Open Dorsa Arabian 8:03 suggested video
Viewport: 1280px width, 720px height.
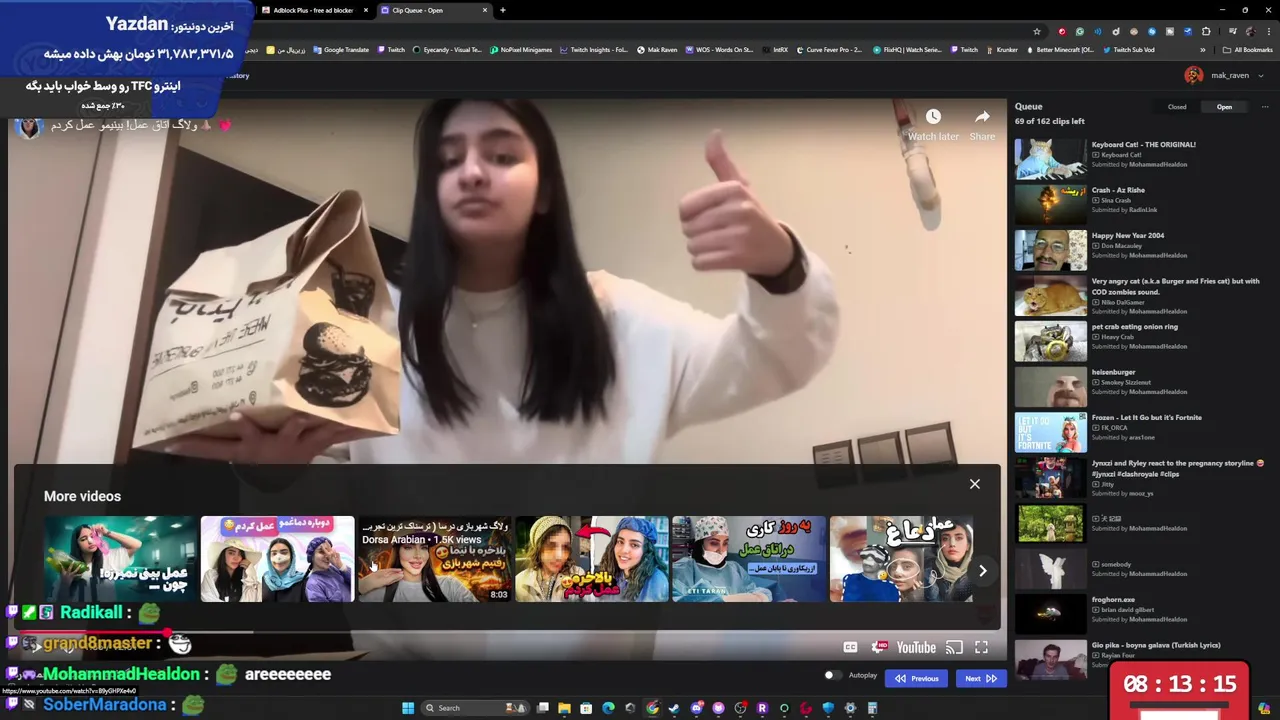pyautogui.click(x=435, y=559)
